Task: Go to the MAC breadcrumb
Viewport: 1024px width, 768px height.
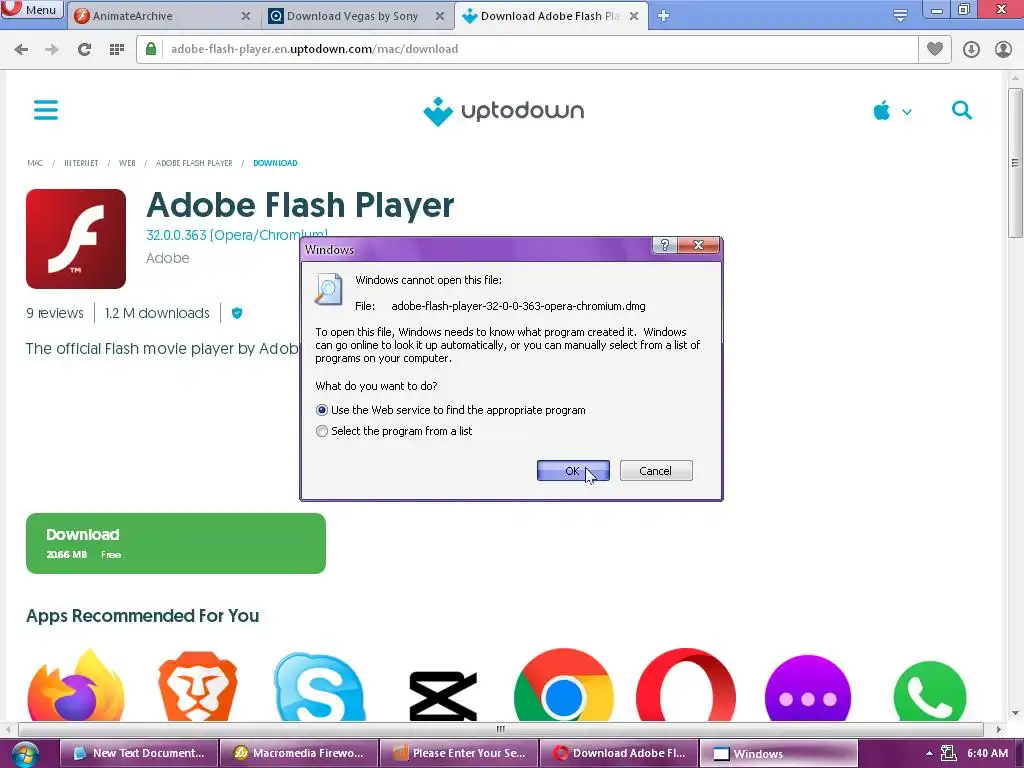Action: pyautogui.click(x=35, y=163)
